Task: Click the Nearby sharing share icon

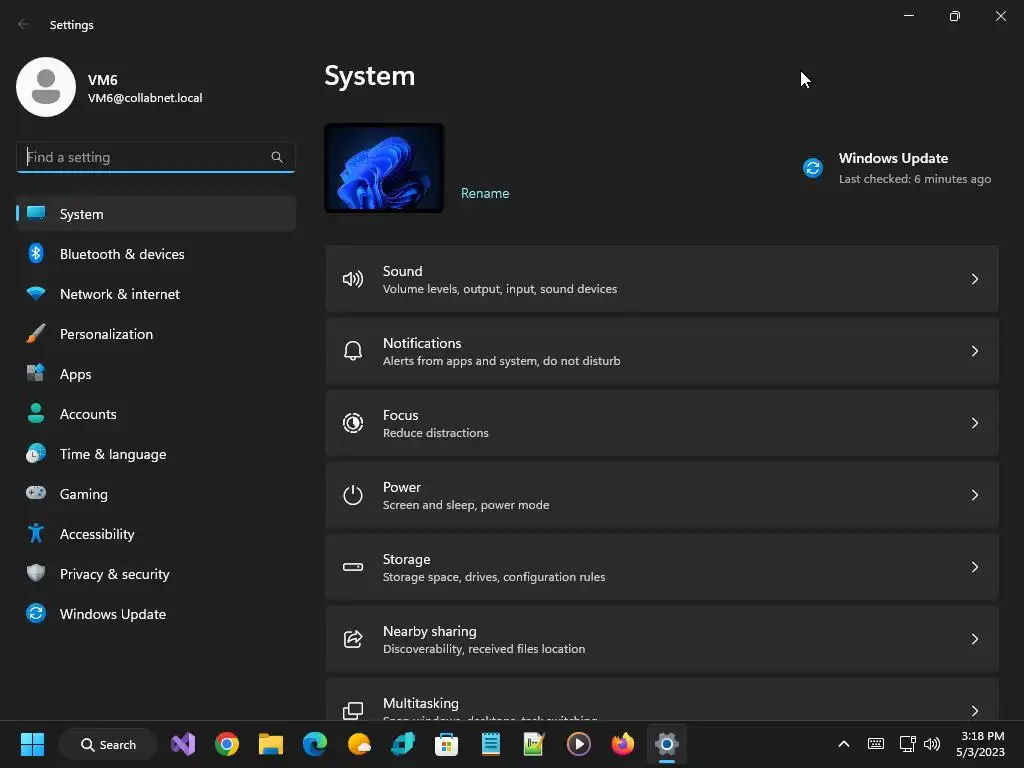Action: pos(353,639)
